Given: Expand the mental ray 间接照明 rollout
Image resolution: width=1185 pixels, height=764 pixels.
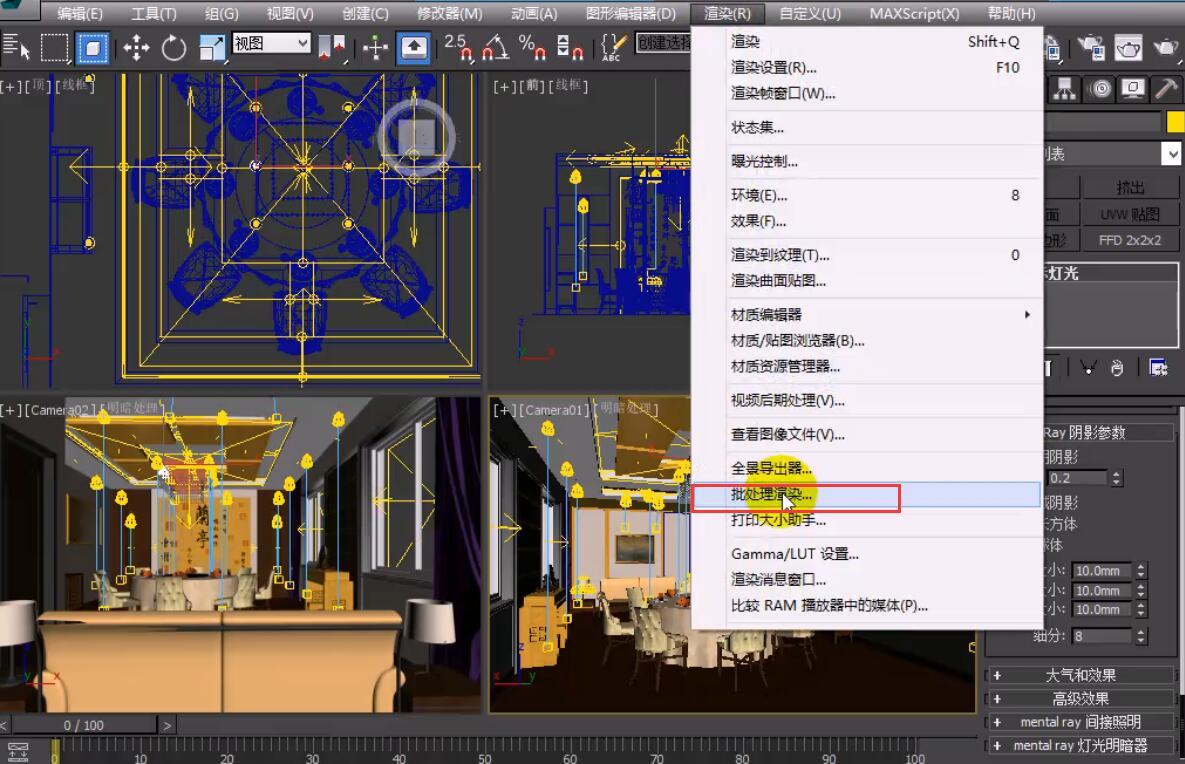Looking at the screenshot, I should (x=1083, y=721).
